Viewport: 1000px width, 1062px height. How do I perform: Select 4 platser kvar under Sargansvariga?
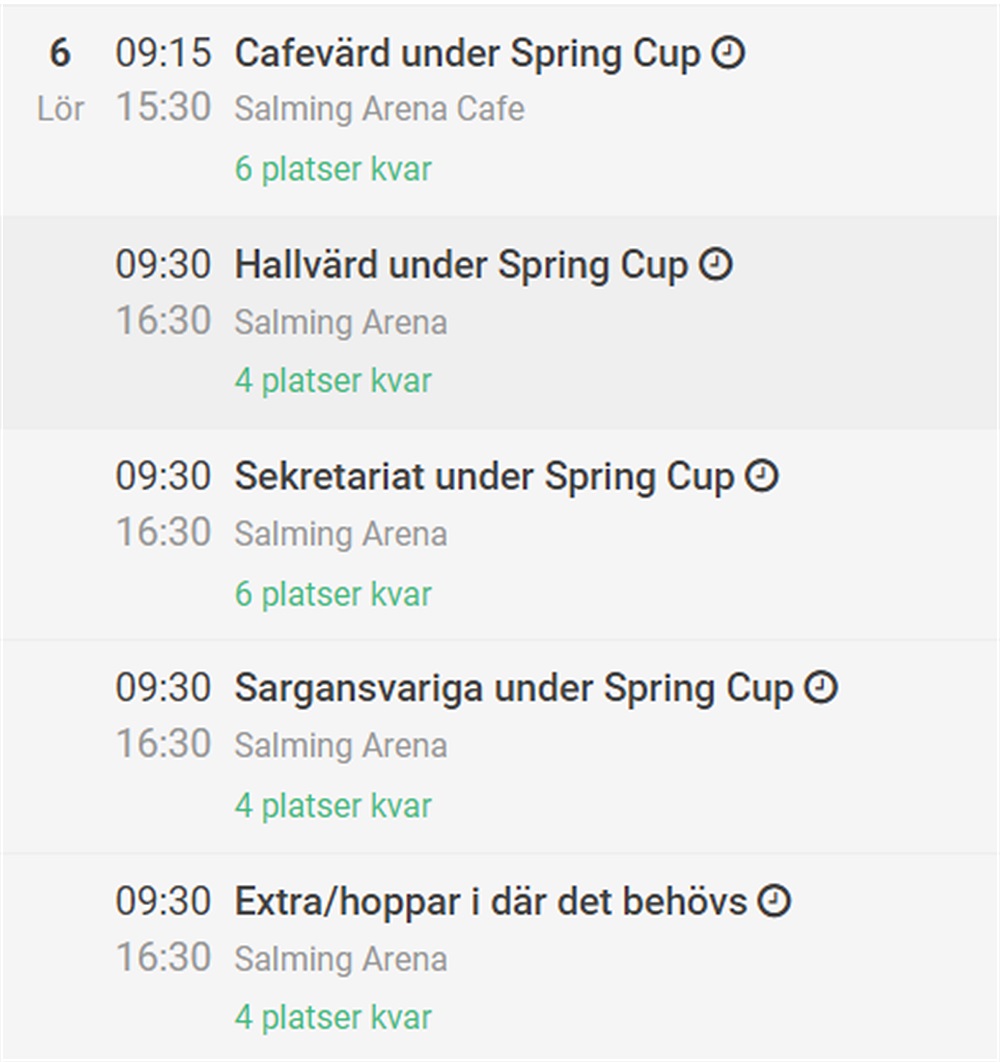click(x=333, y=806)
